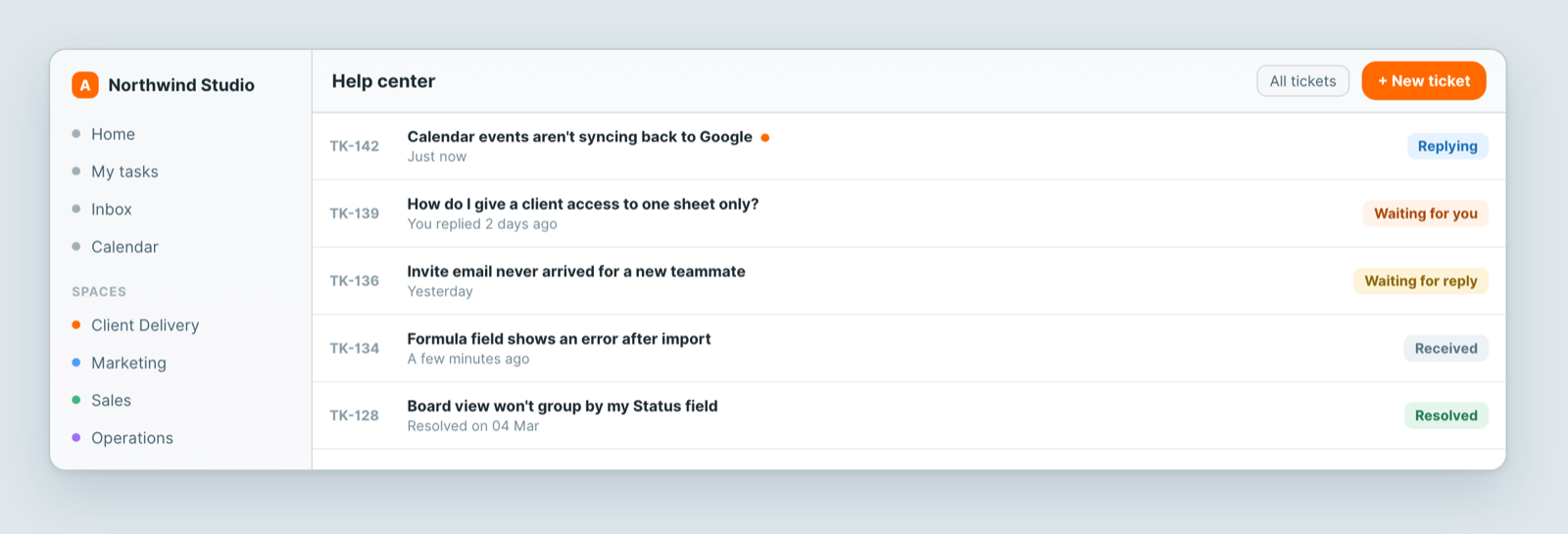1568x534 pixels.
Task: Click the green dot beside Sales
Action: (76, 400)
